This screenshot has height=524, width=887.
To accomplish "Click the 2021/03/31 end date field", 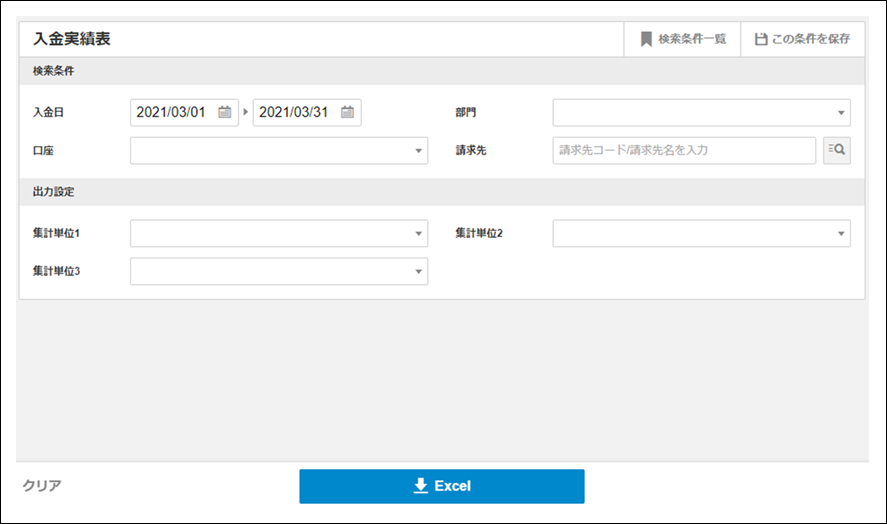I will [x=294, y=112].
